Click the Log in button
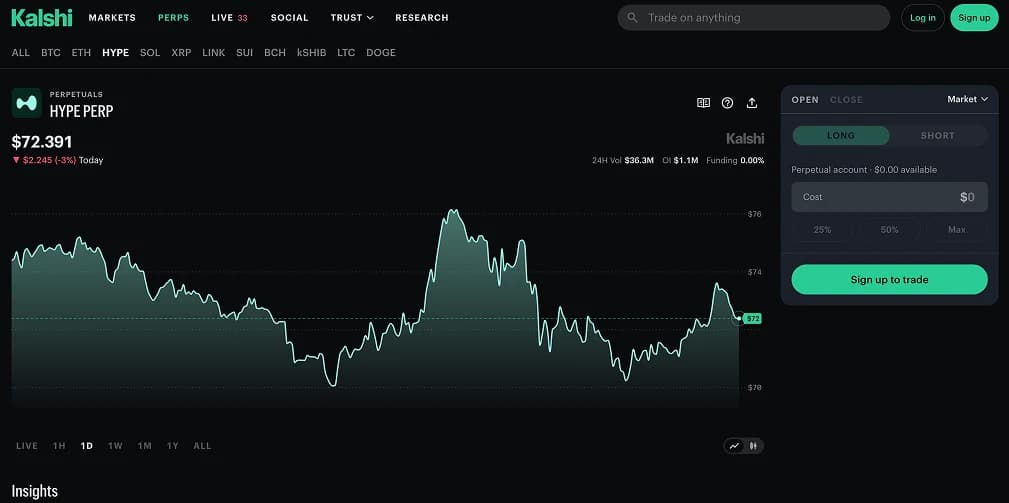1009x503 pixels. click(x=923, y=18)
